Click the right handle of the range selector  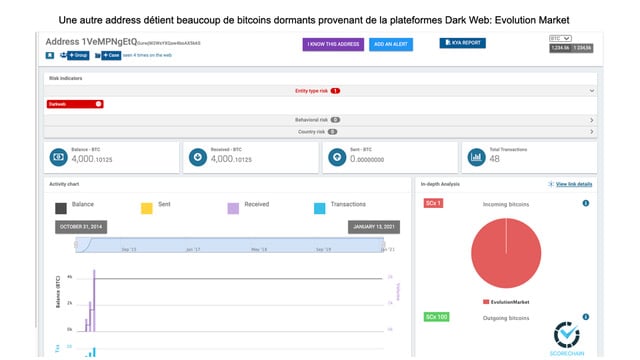click(x=383, y=244)
